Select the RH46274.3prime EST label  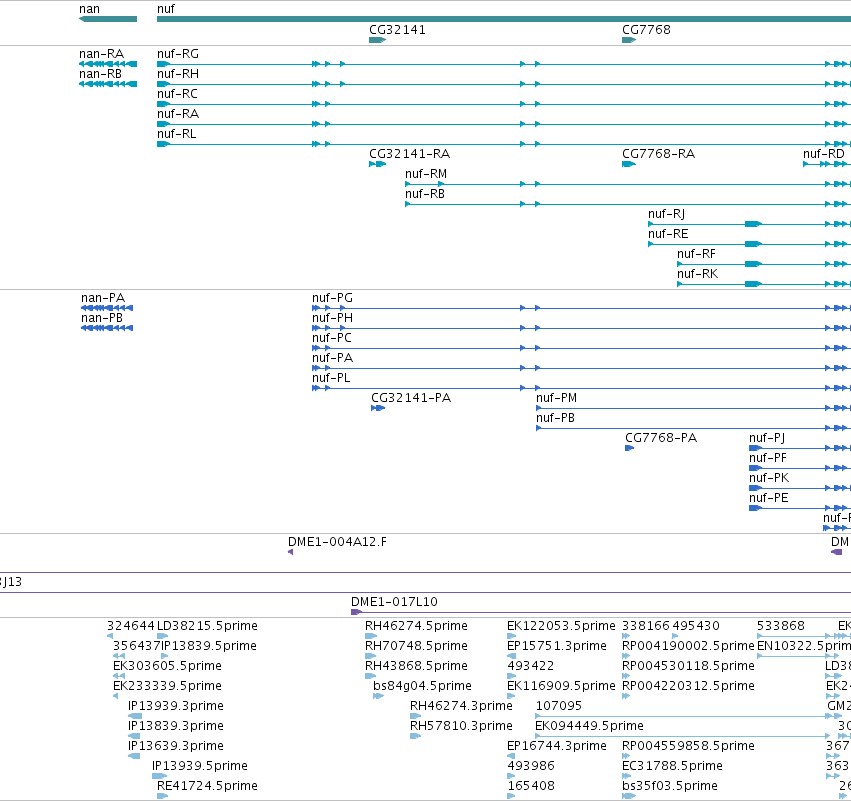(x=461, y=707)
